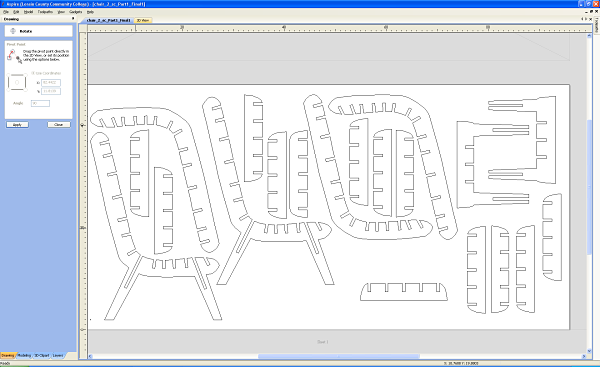This screenshot has height=367, width=600.
Task: Open the Toolpaths menu
Action: point(45,12)
